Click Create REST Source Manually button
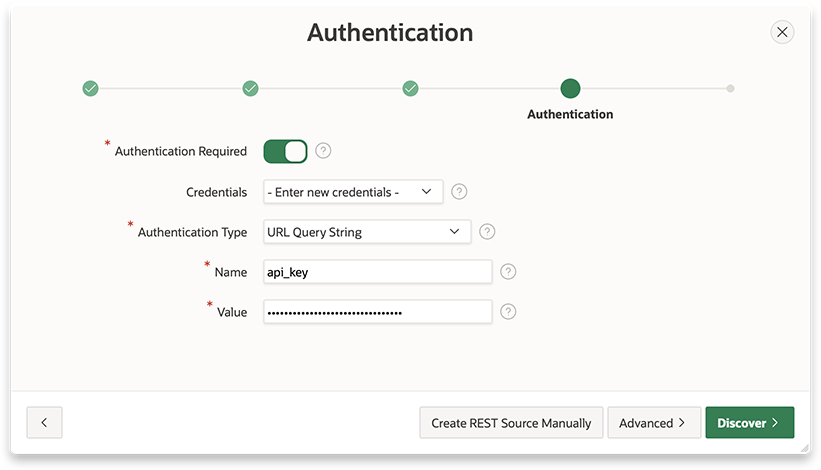Image resolution: width=821 pixels, height=470 pixels. pos(511,423)
